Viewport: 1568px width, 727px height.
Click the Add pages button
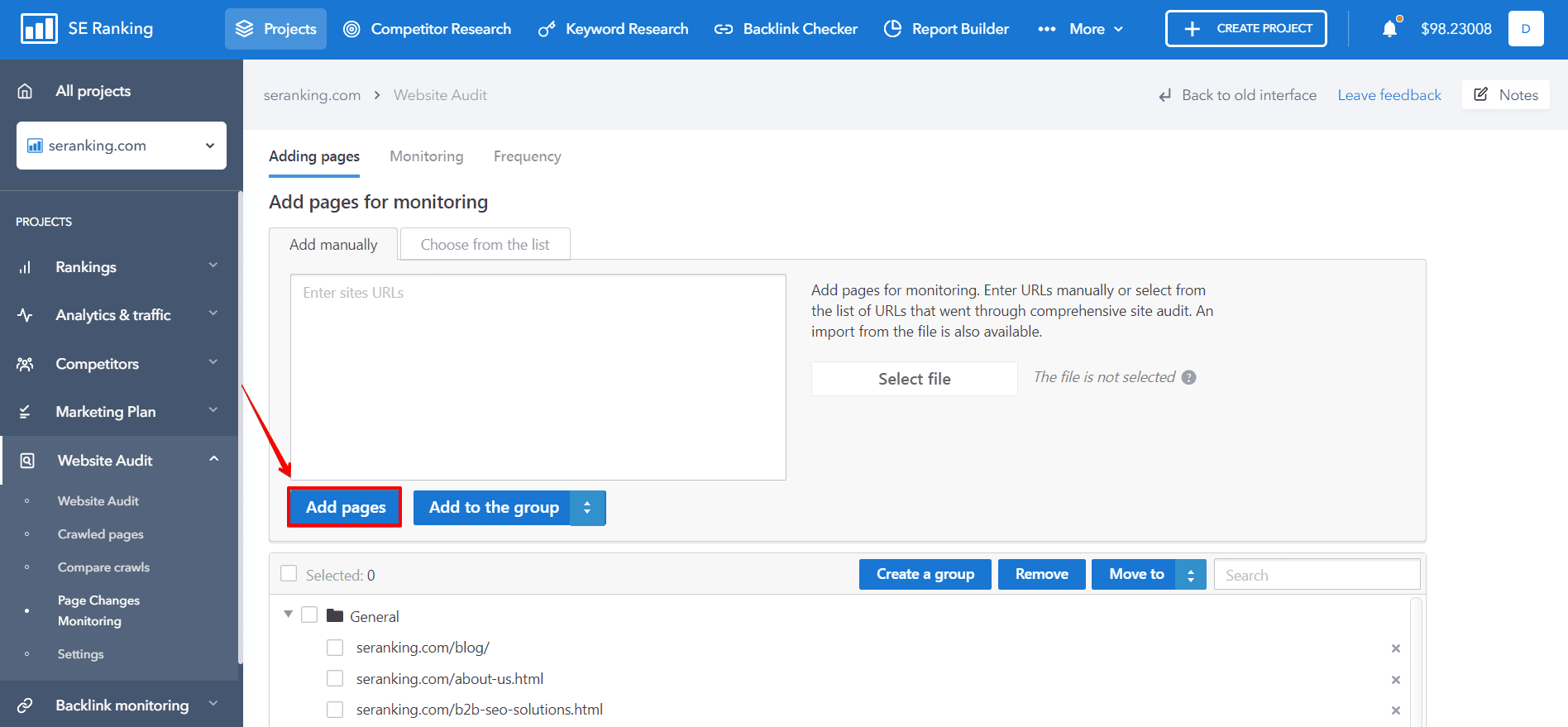point(345,507)
